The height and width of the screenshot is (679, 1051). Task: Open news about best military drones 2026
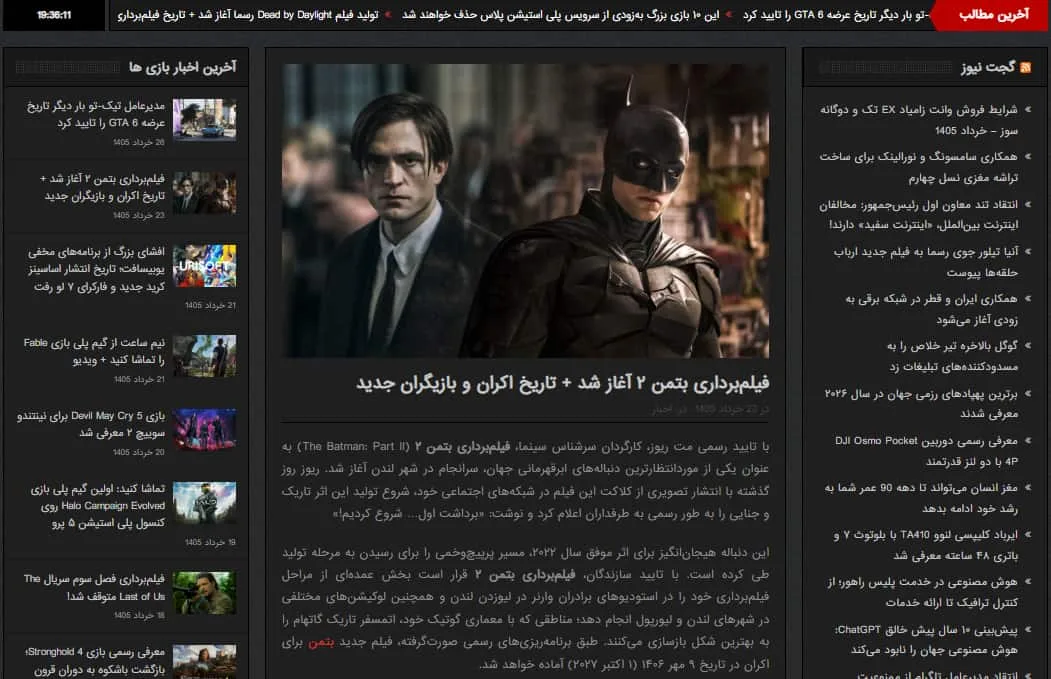[x=921, y=404]
